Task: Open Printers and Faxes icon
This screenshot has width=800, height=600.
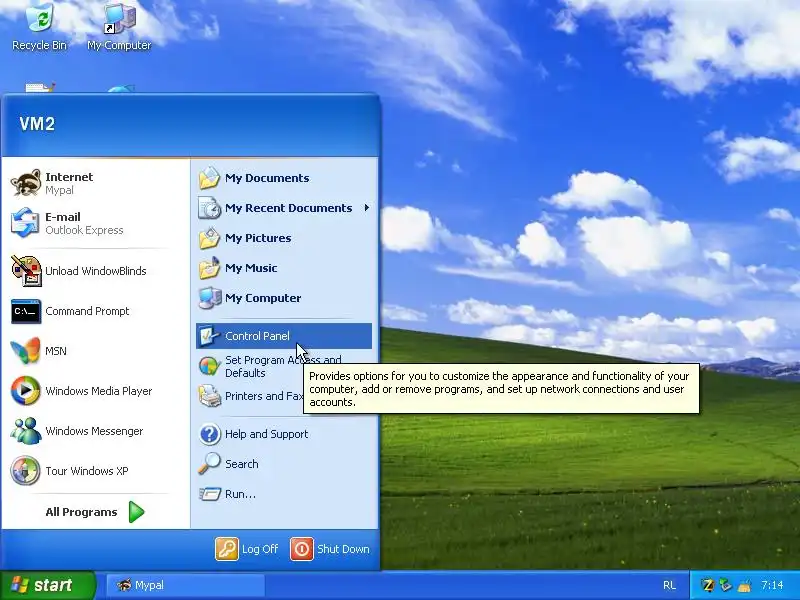Action: point(209,396)
